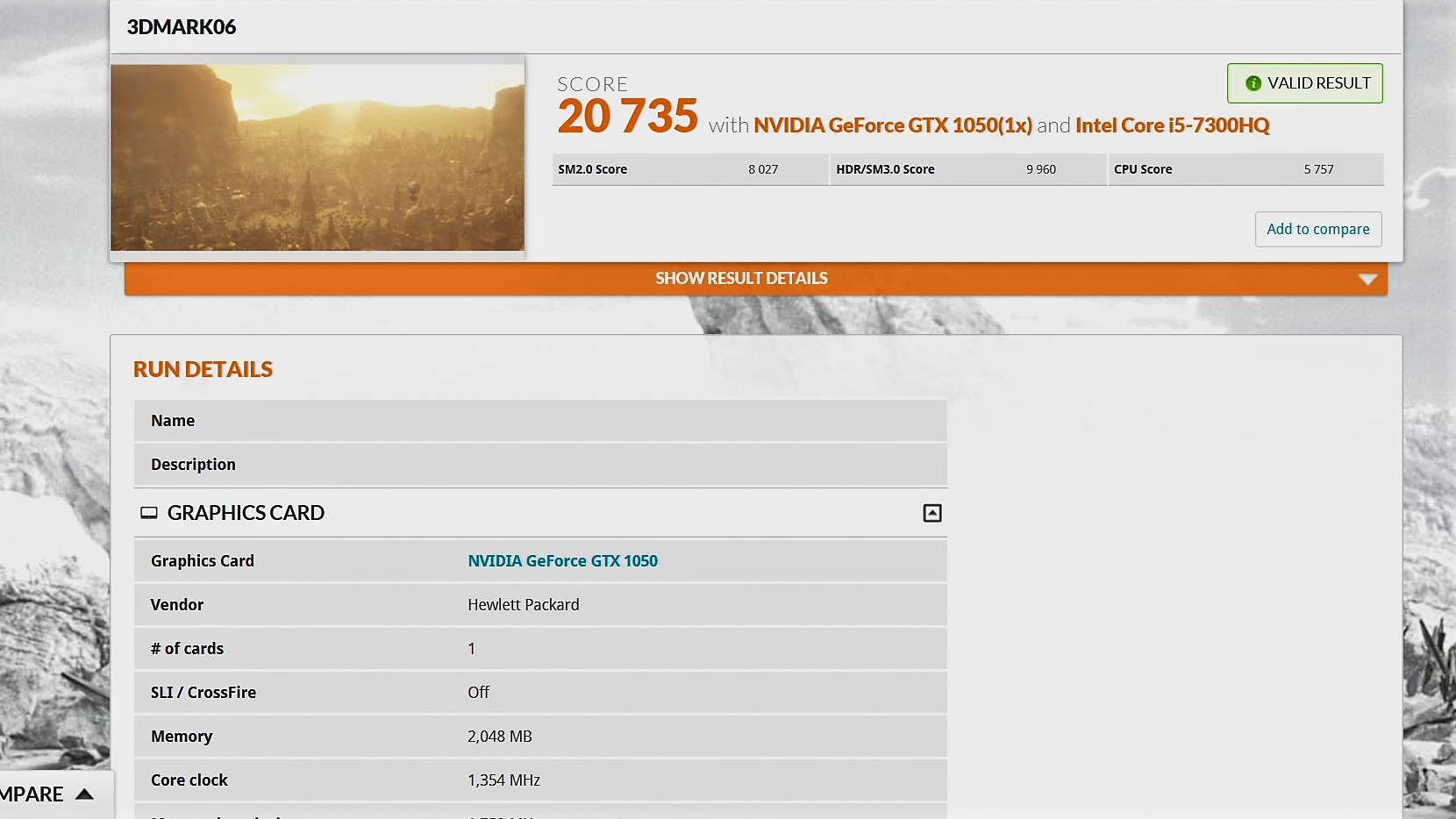Click the monitor icon beside Graphics Card

click(x=149, y=513)
